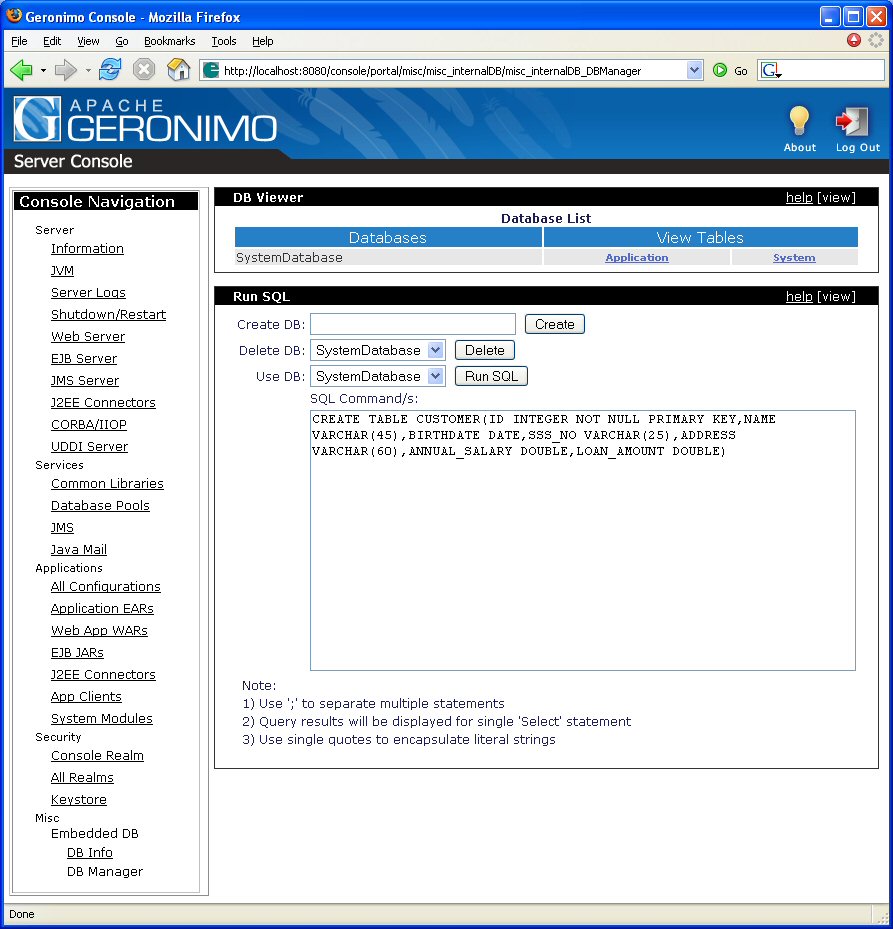Open the Common Libraries link
Image resolution: width=893 pixels, height=929 pixels.
[x=107, y=483]
